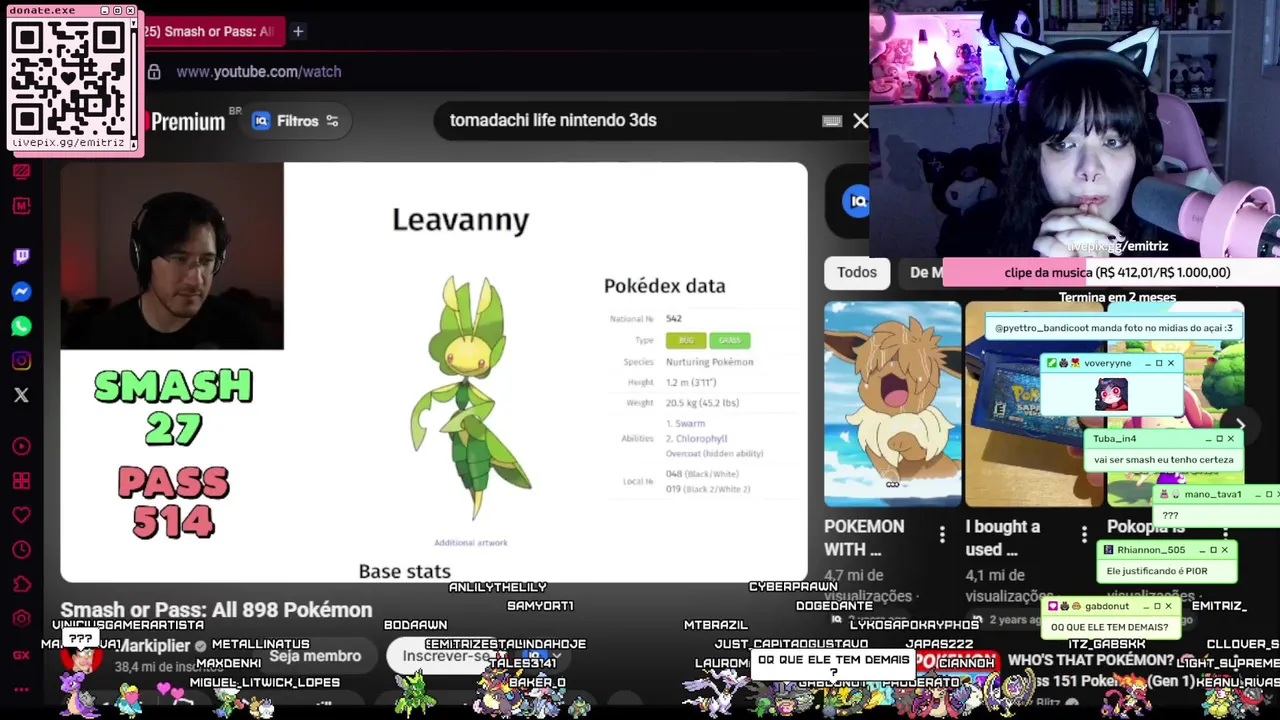
Task: Open Twitch from the browser sidebar
Action: 21,257
